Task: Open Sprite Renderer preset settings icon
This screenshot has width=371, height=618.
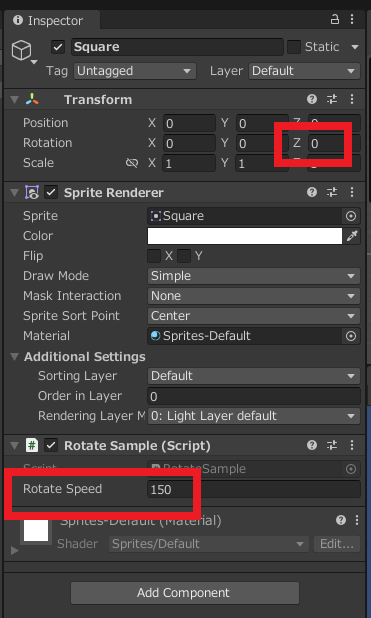Action: pyautogui.click(x=332, y=192)
